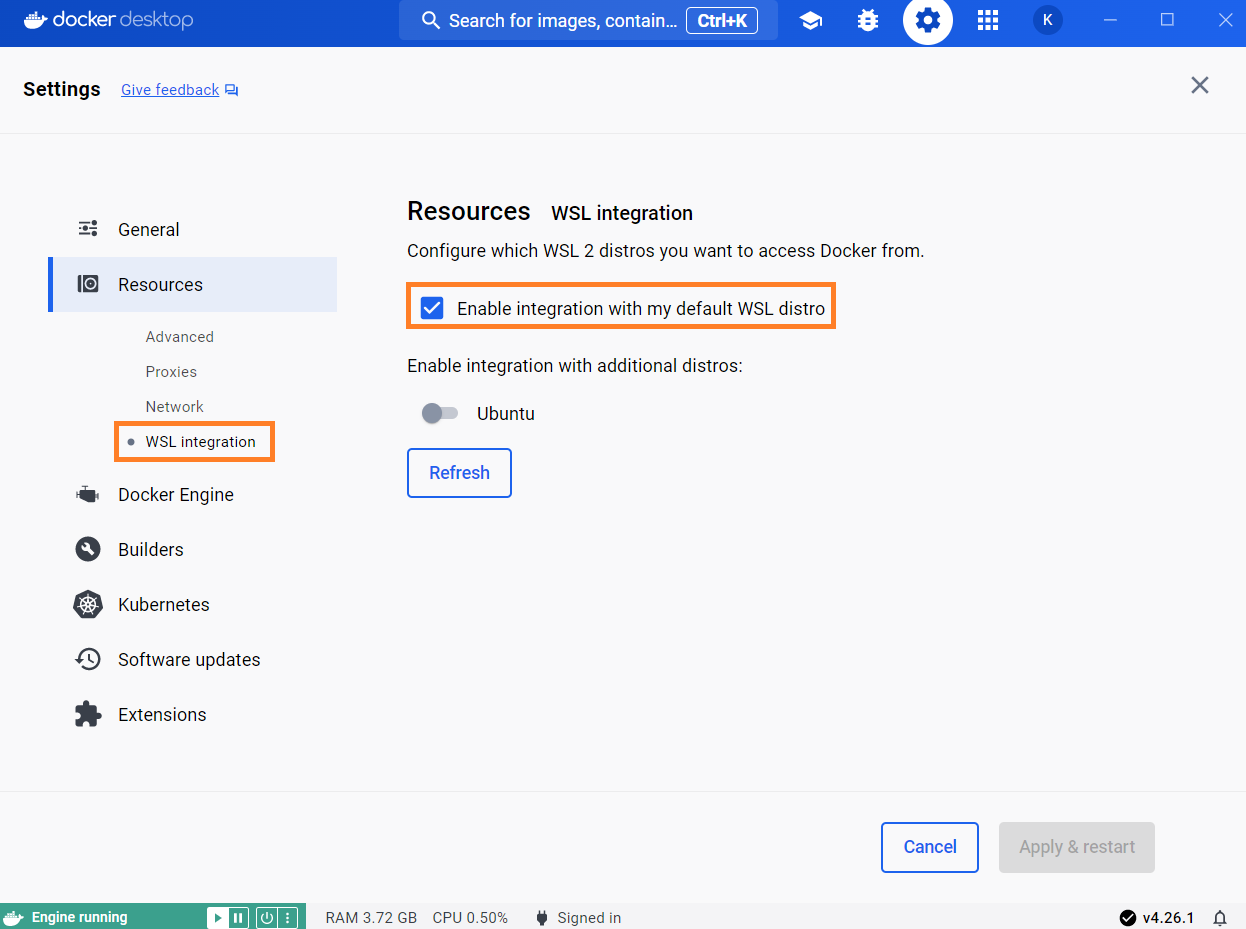Click the Cancel button
This screenshot has width=1246, height=929.
pos(930,847)
